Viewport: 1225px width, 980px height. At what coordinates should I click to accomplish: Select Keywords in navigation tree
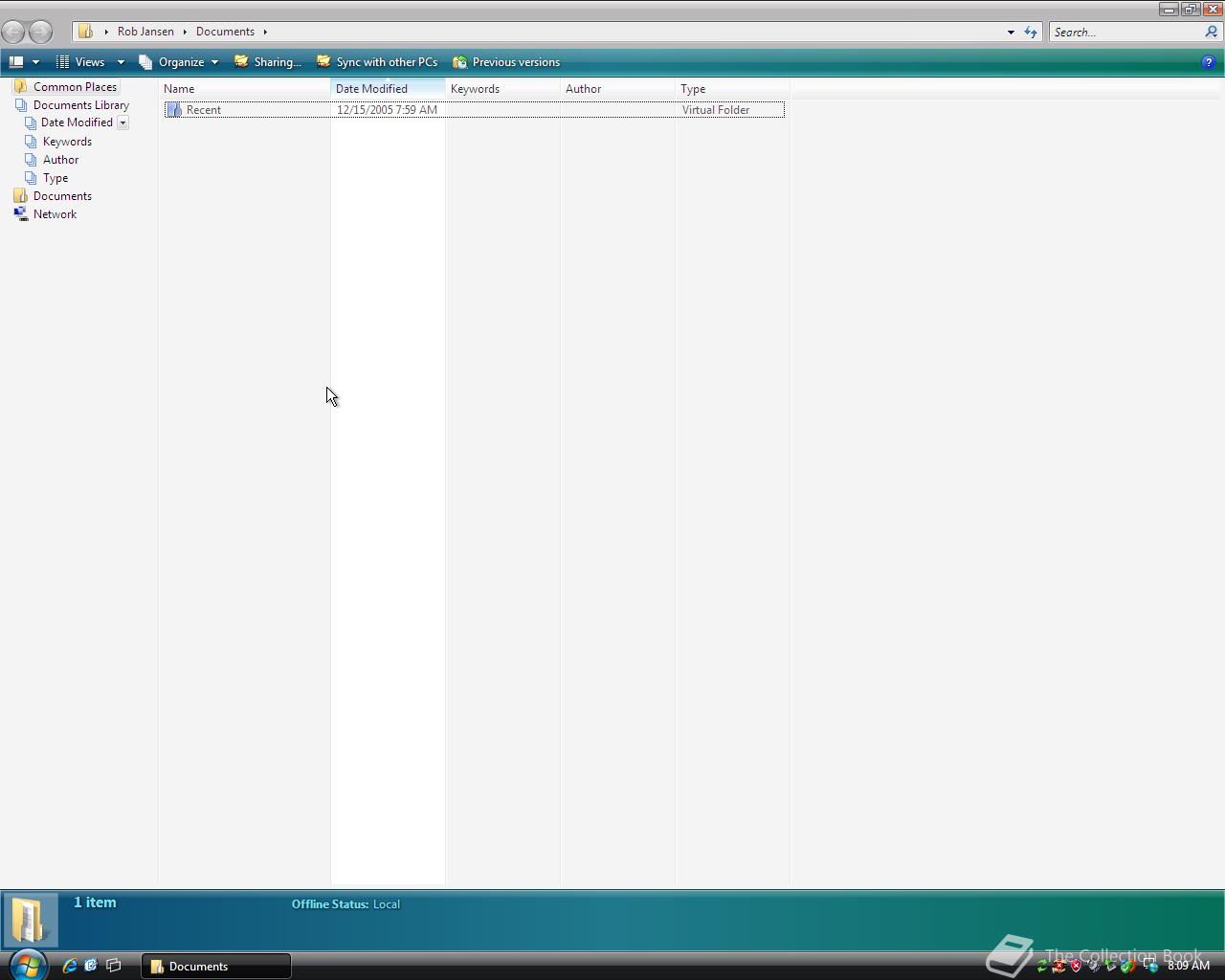coord(67,142)
